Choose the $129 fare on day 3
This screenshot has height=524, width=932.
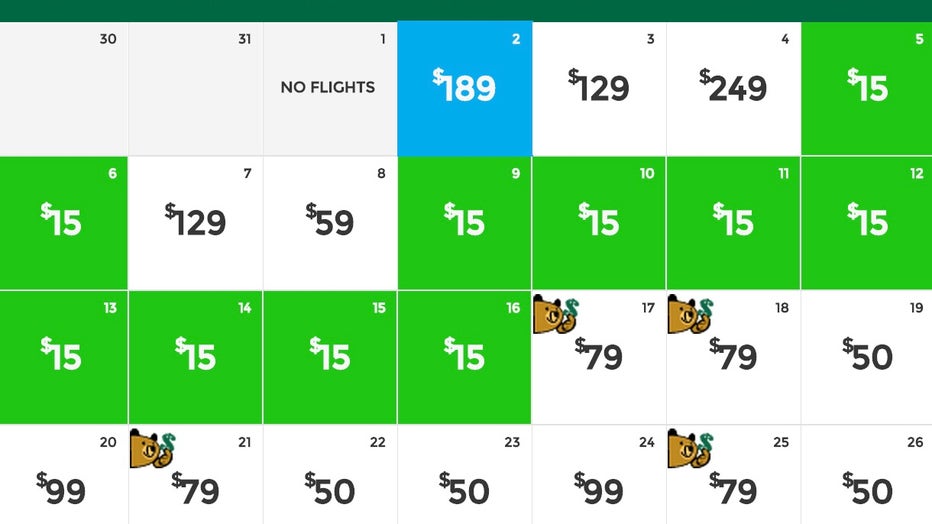pos(599,89)
